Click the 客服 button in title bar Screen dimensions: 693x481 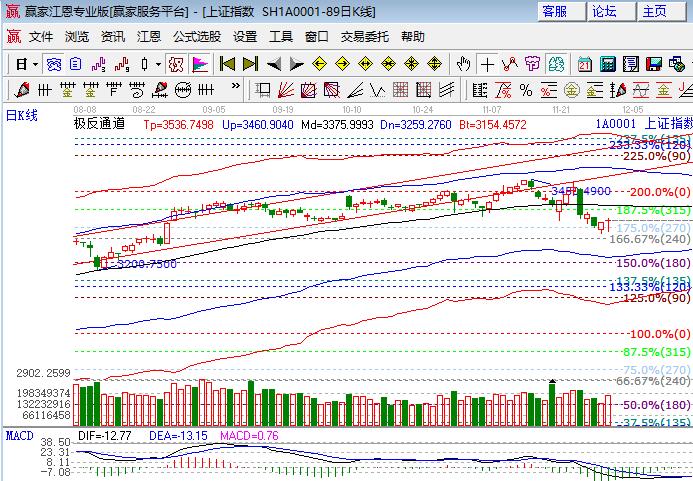pyautogui.click(x=554, y=11)
